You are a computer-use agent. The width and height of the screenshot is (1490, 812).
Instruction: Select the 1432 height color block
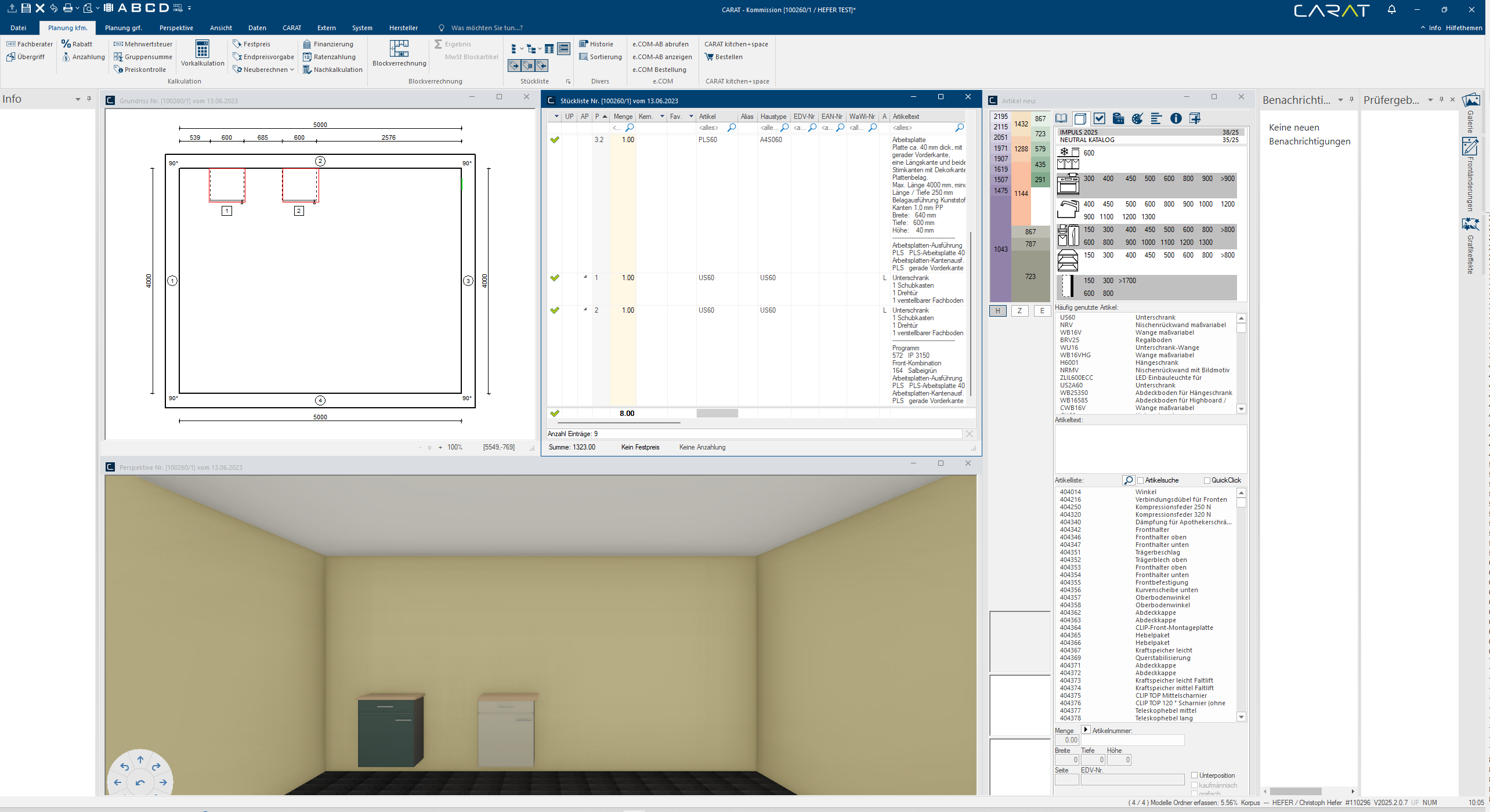[x=1021, y=124]
